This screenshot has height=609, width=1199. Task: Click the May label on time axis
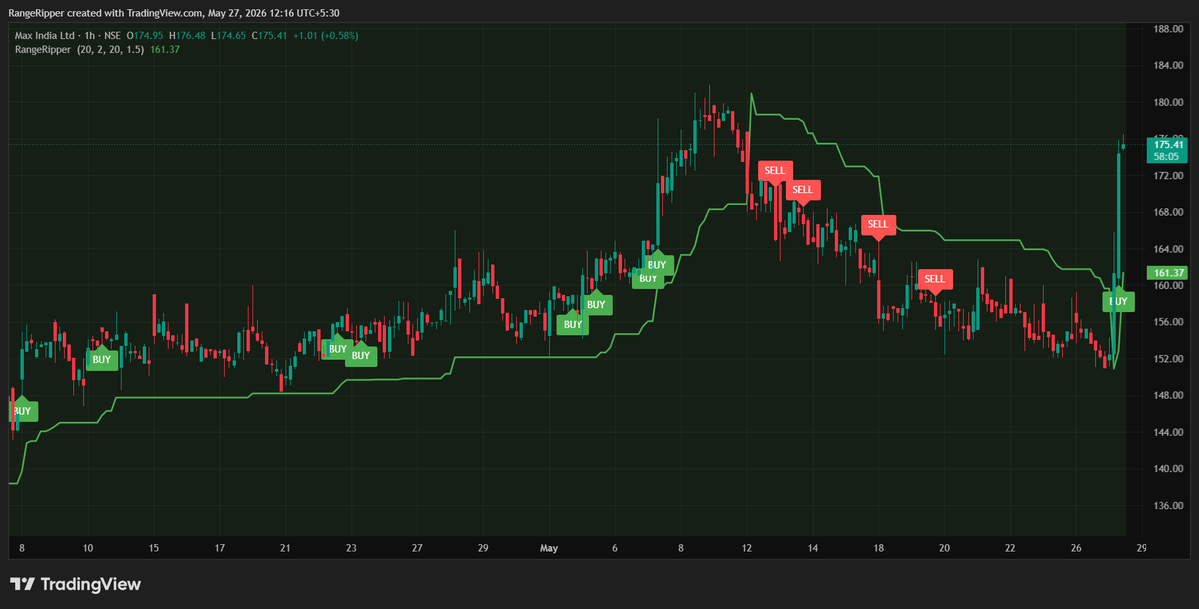tap(549, 549)
